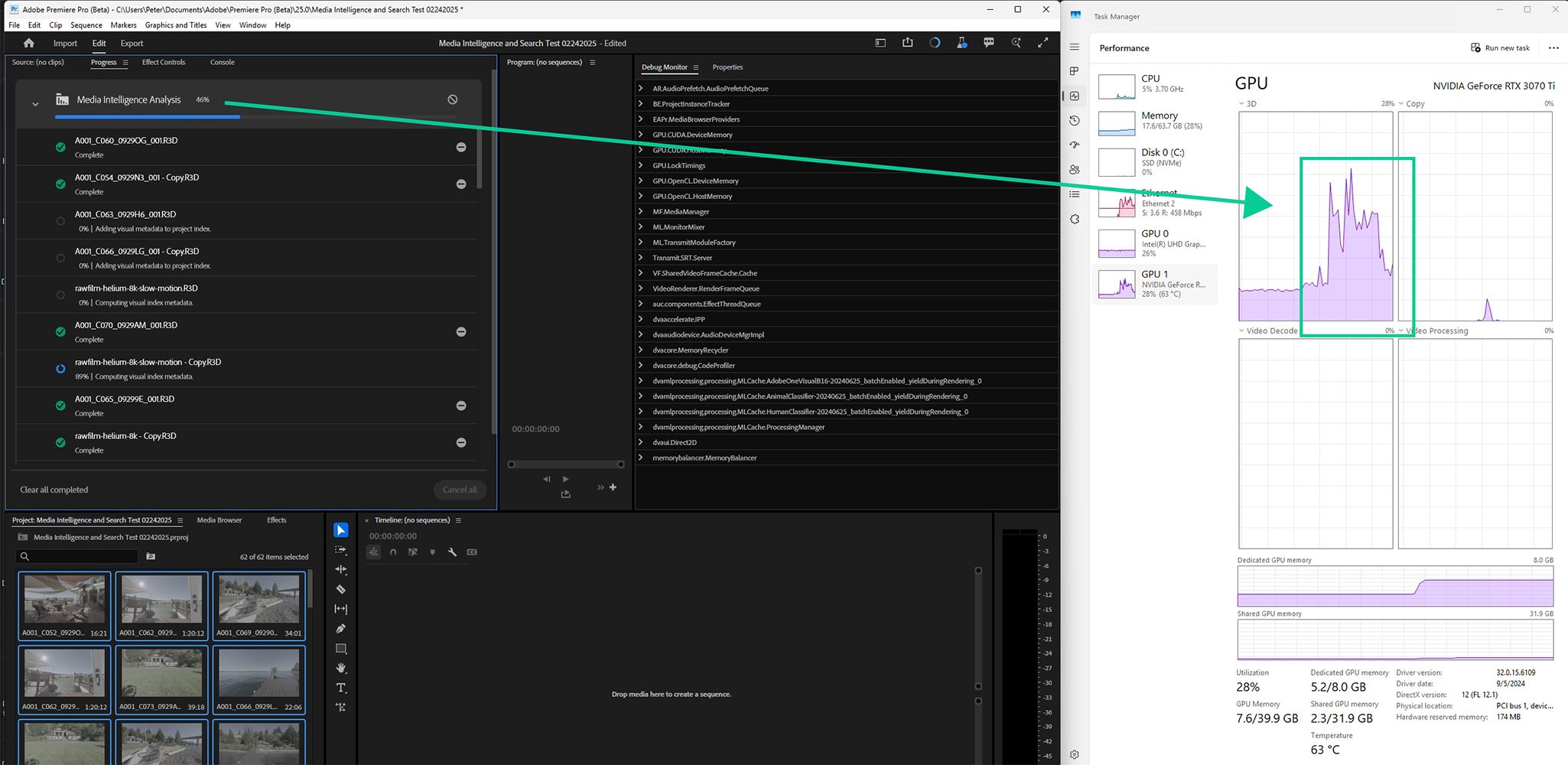This screenshot has height=765, width=1568.
Task: Click the seek bar under the Program monitor
Action: point(564,464)
